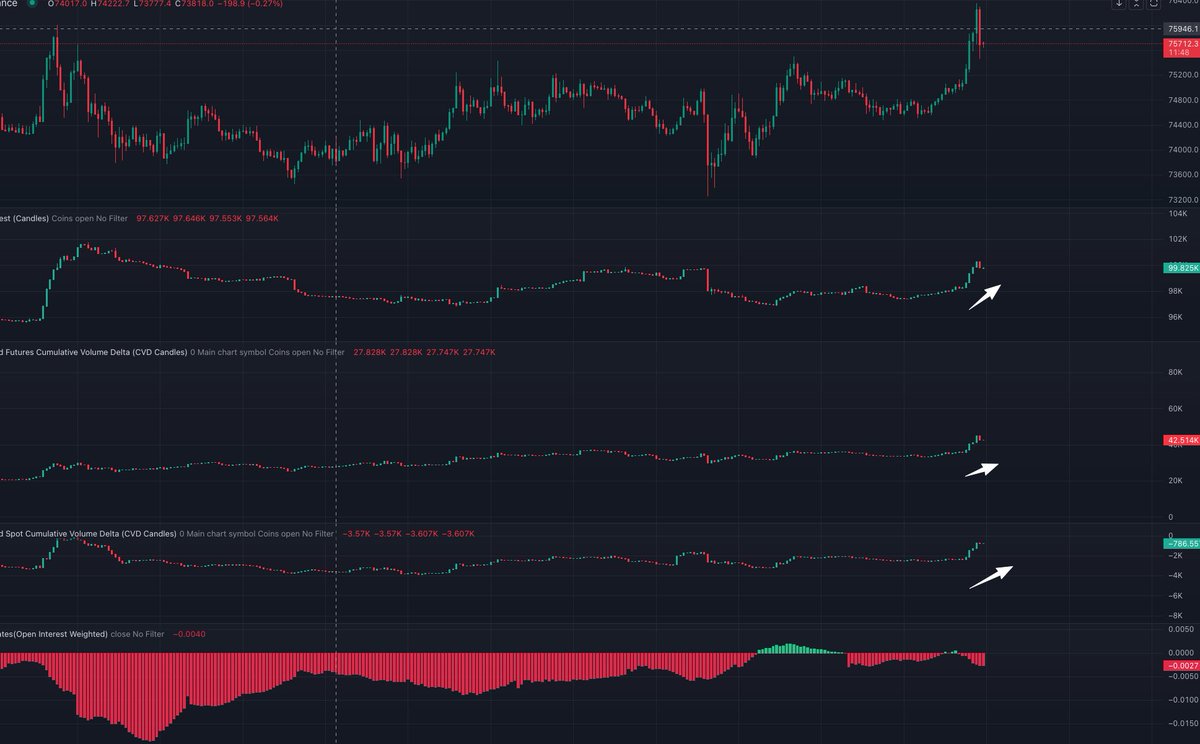
Task: Click the green -786.55 spot CVD label
Action: (1181, 541)
